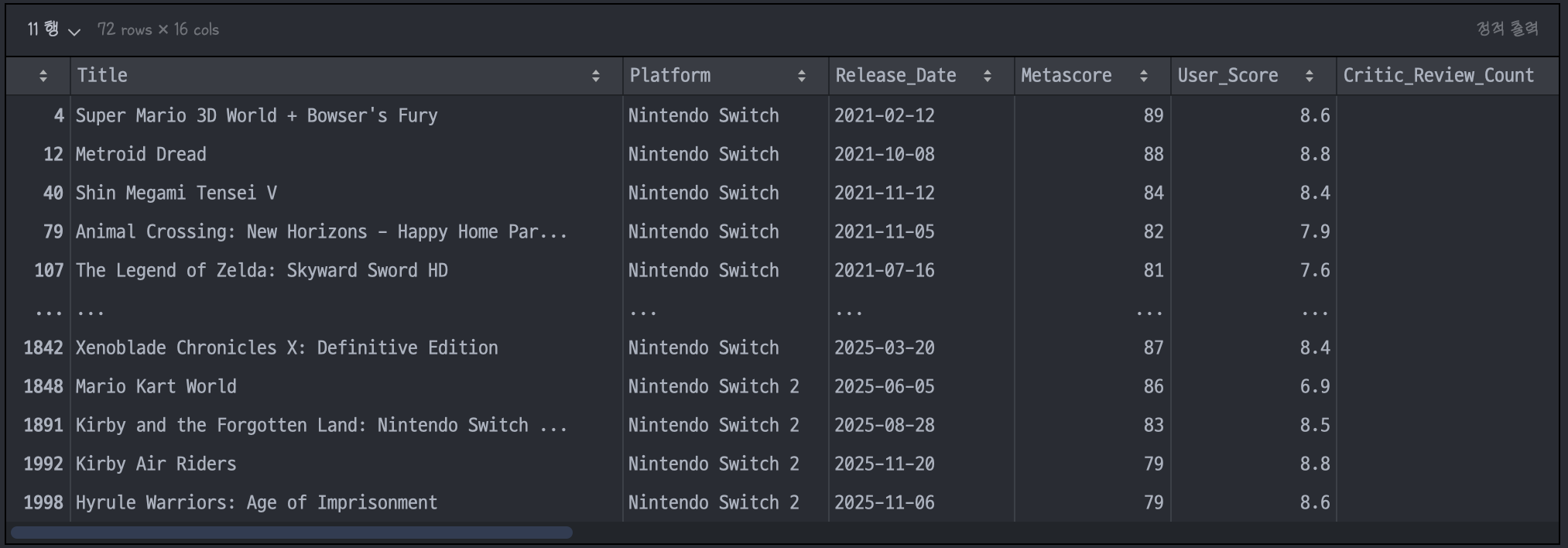Select the Metroid Dread title cell
The image size is (1568, 548).
pyautogui.click(x=347, y=154)
